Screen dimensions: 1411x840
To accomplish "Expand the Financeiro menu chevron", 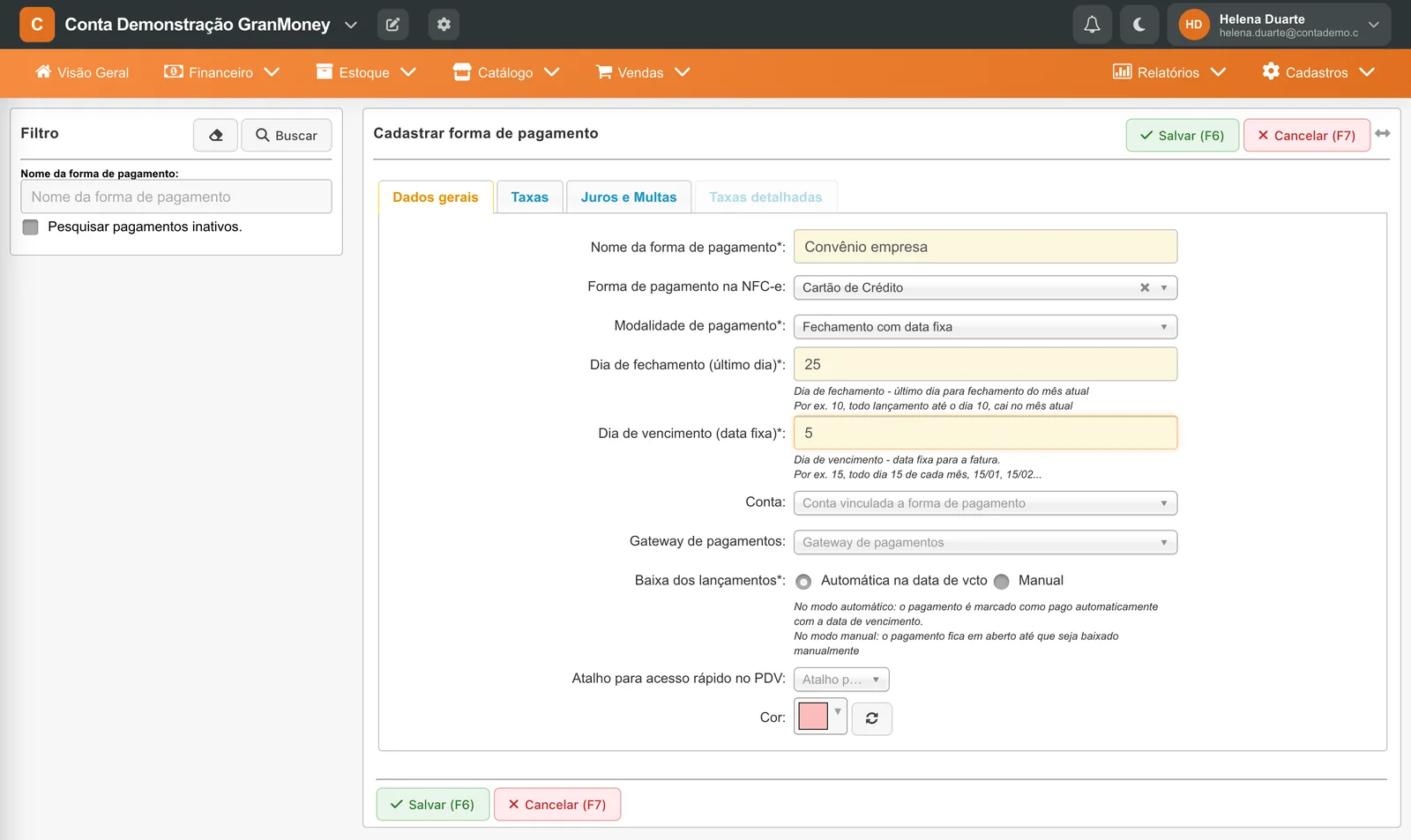I will (272, 72).
